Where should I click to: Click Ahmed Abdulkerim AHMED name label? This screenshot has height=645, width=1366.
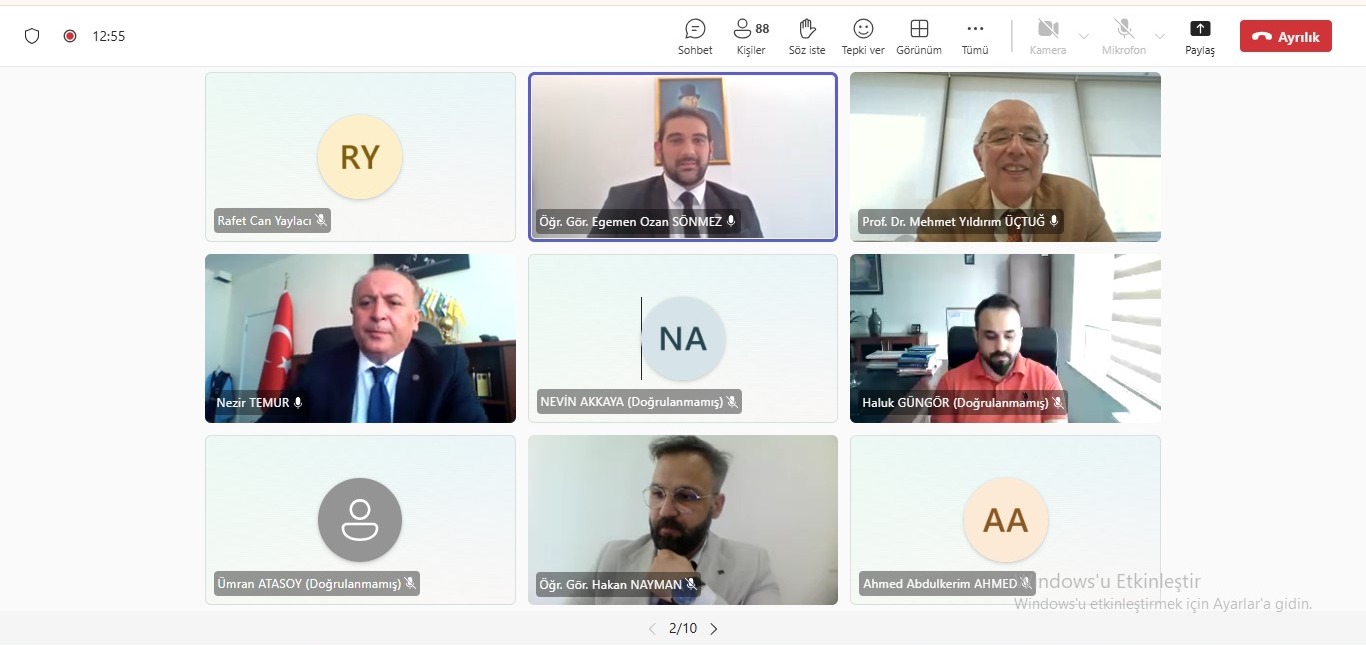click(939, 584)
